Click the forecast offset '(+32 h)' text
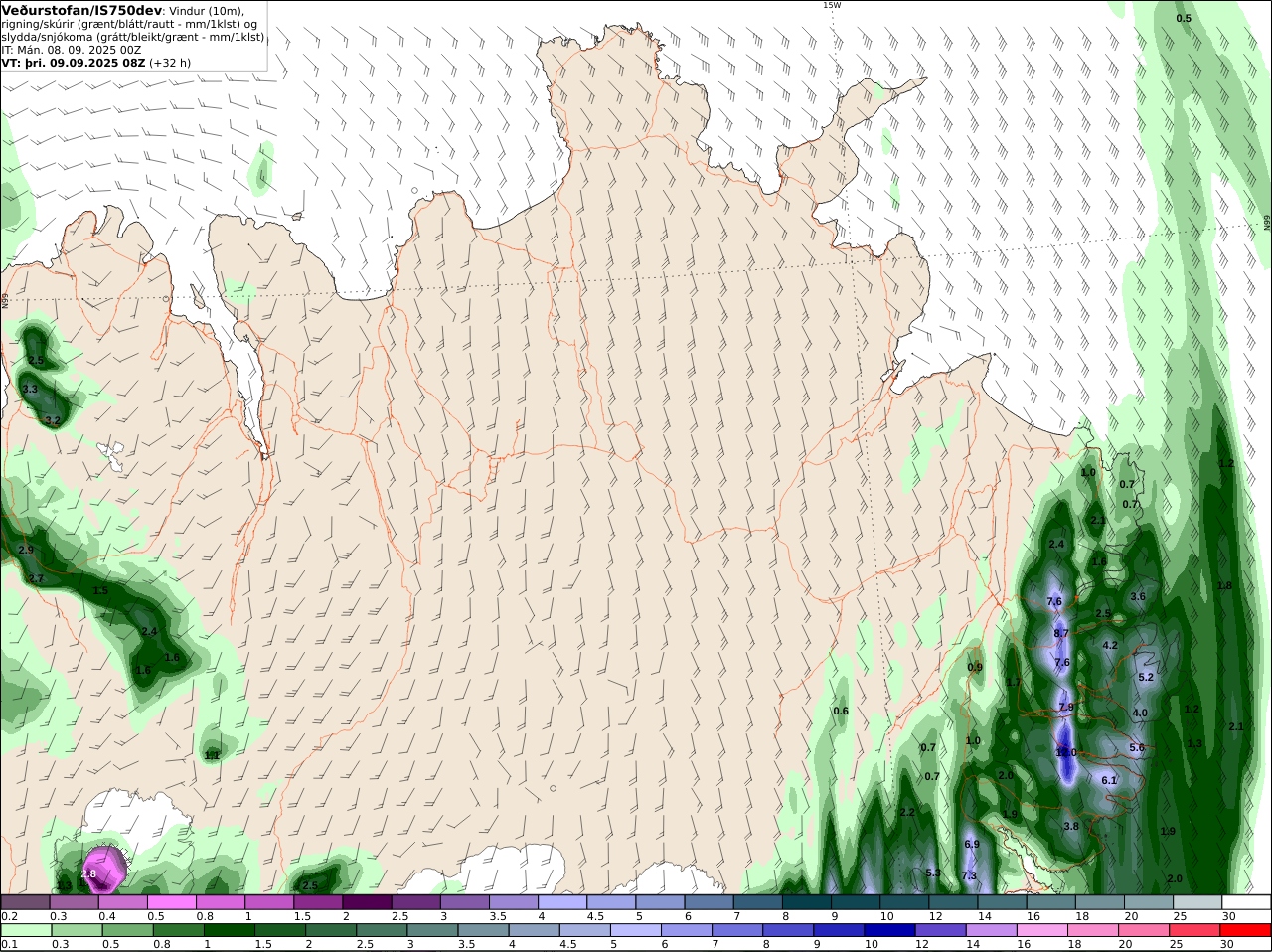The image size is (1272, 952). (x=170, y=62)
